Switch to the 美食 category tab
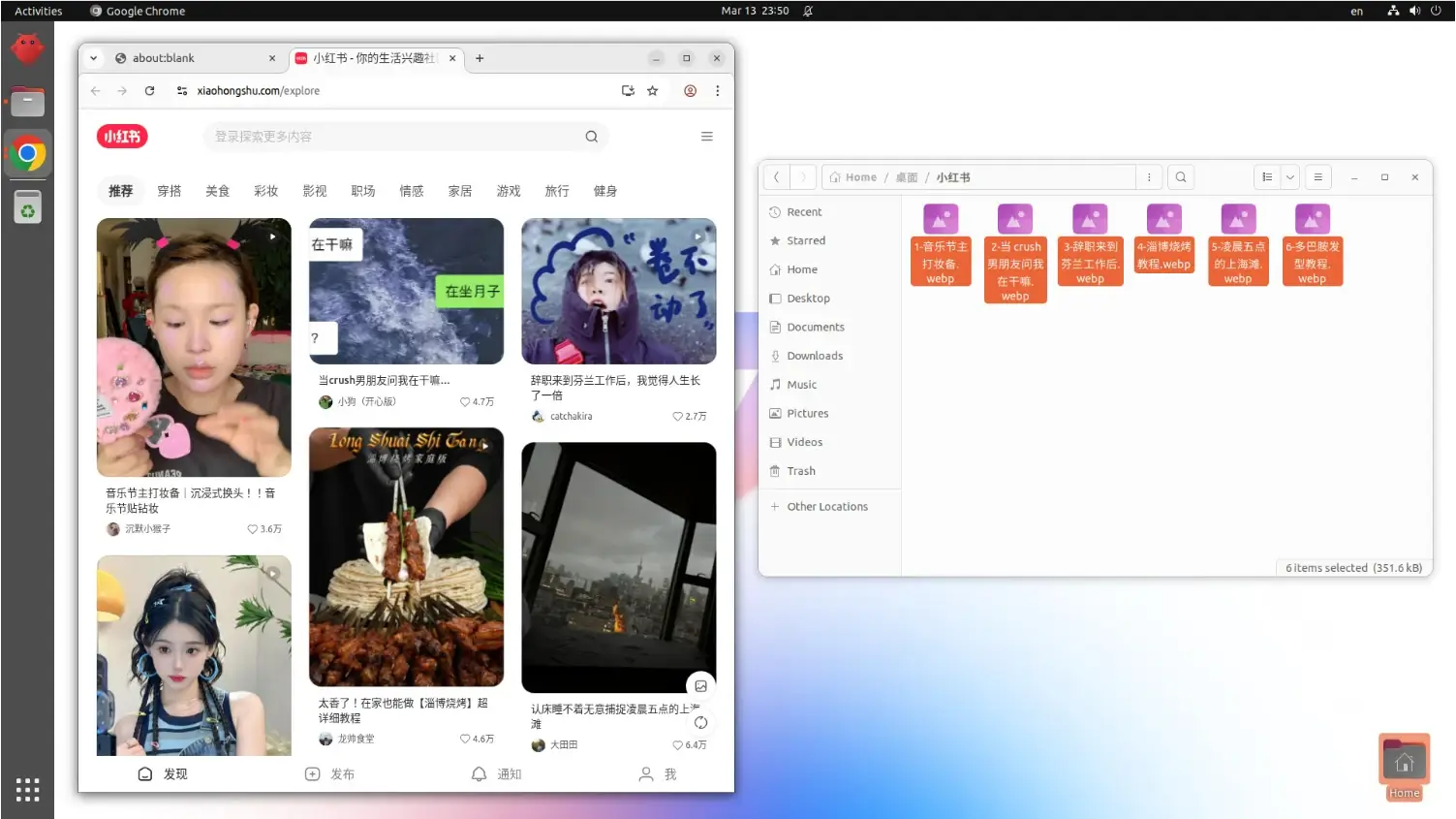Screen dimensions: 1456x819 tap(218, 191)
